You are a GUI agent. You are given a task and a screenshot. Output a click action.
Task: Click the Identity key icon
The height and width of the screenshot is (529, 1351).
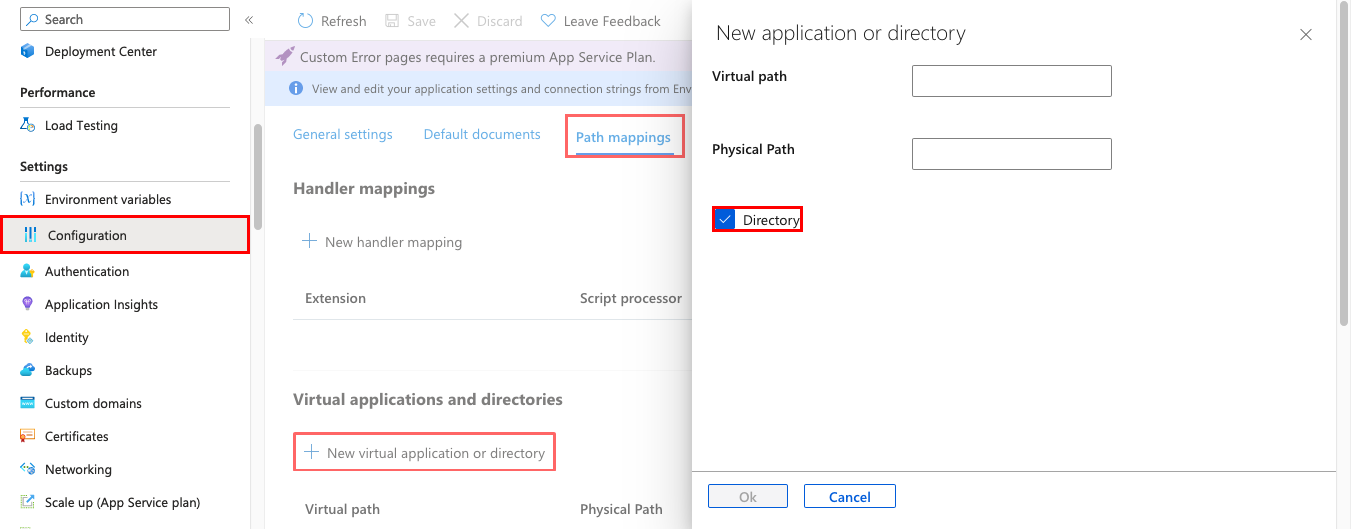27,337
